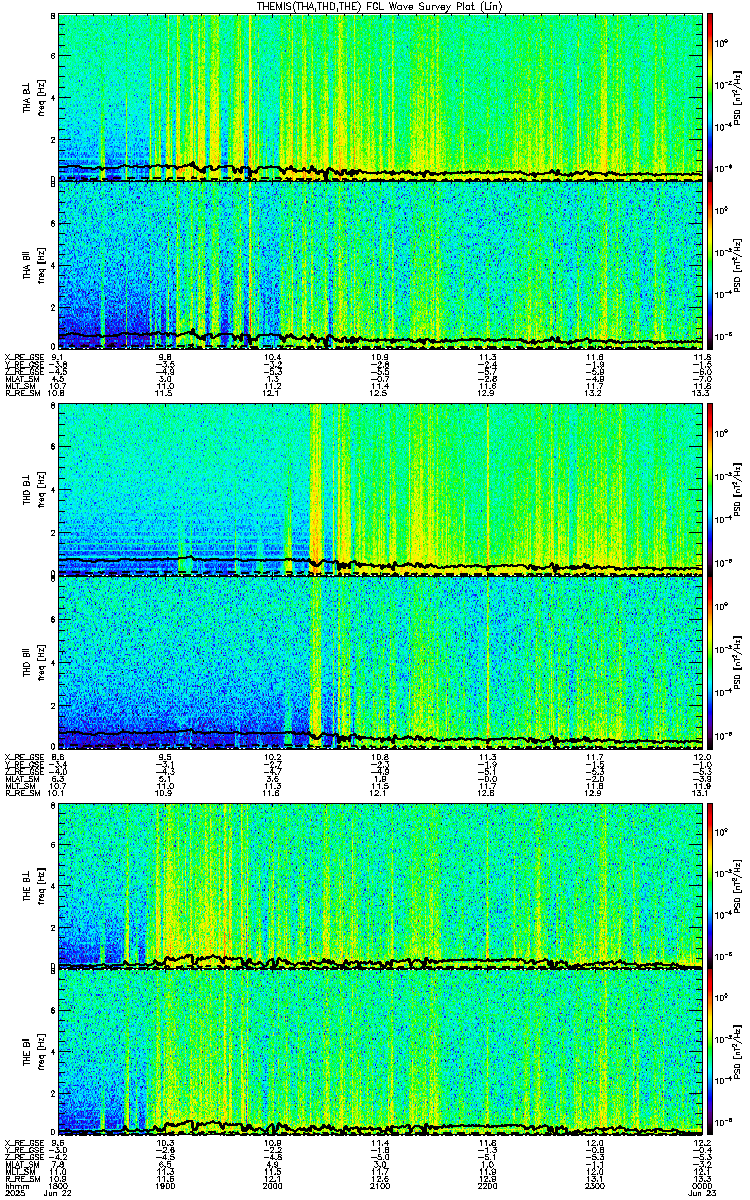Click the PSD [nT²/Hz] label of the bottom color bar
This screenshot has width=750, height=1200.
[x=736, y=1053]
